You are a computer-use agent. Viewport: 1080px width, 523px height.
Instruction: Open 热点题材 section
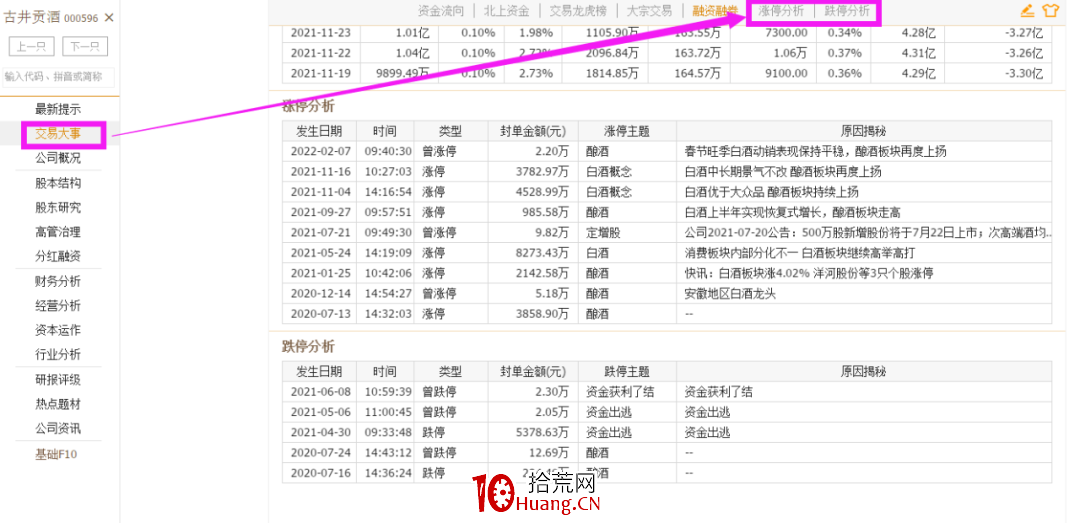pos(58,404)
